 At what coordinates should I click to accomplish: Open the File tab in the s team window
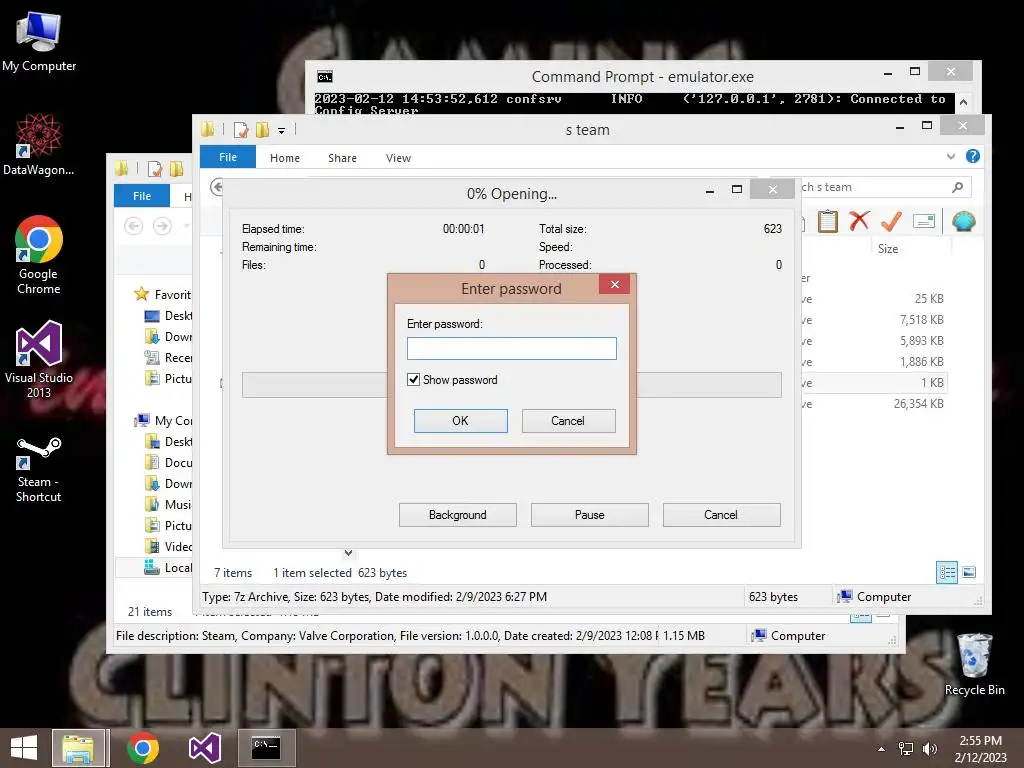pos(228,157)
